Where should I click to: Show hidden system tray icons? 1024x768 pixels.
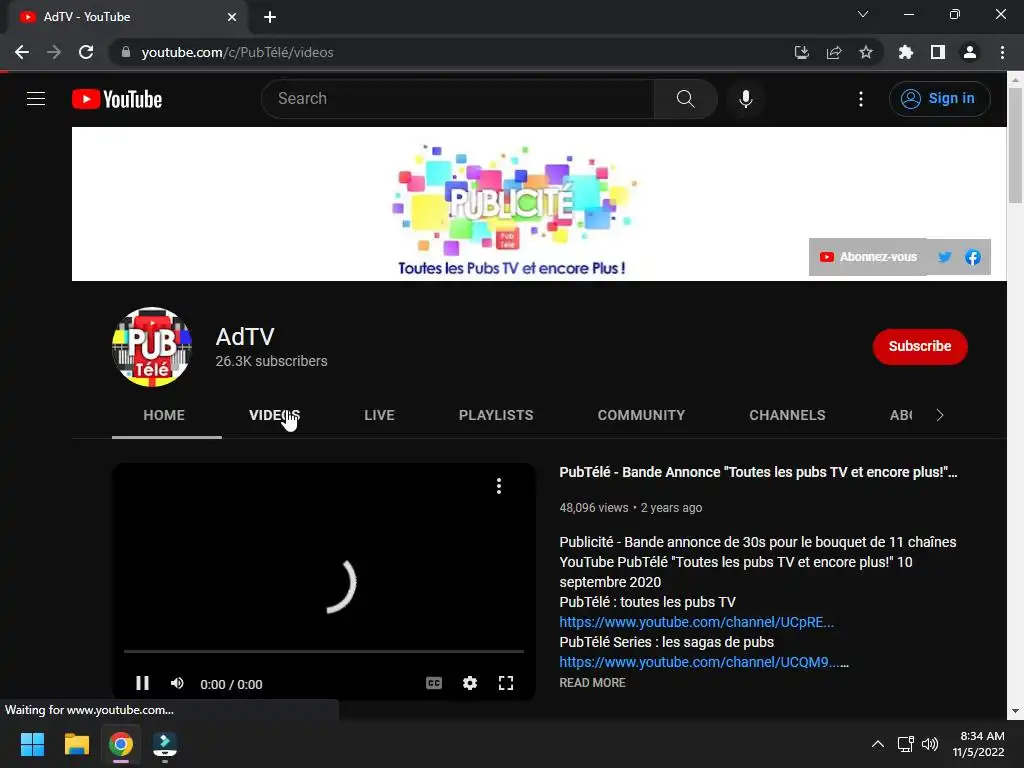tap(878, 744)
